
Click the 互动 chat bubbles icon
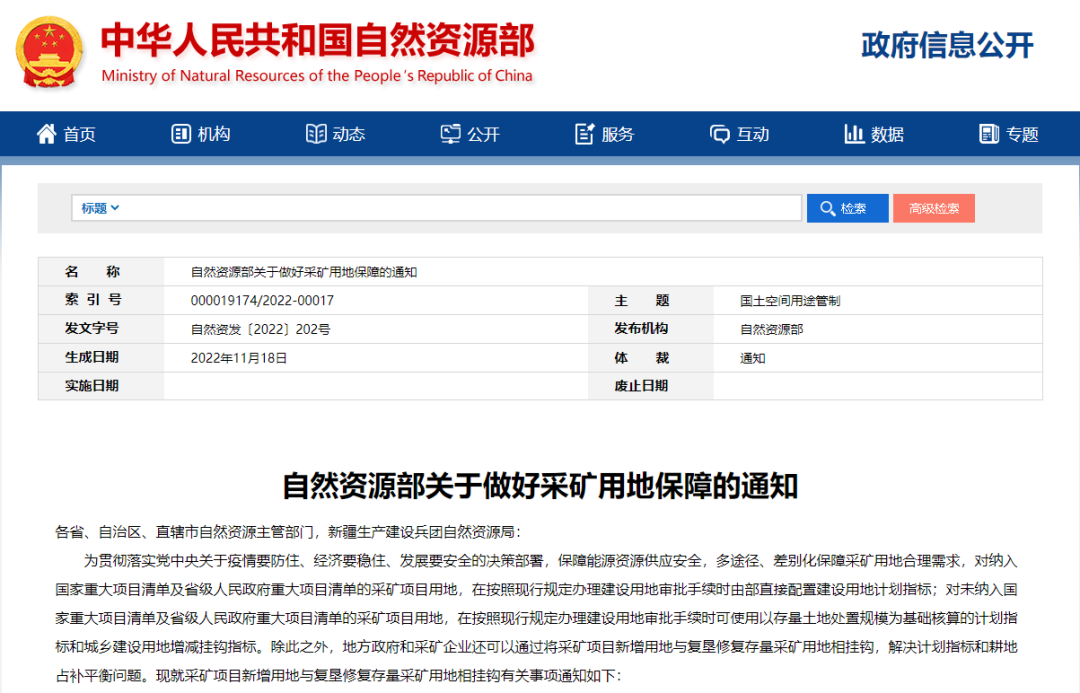point(720,134)
